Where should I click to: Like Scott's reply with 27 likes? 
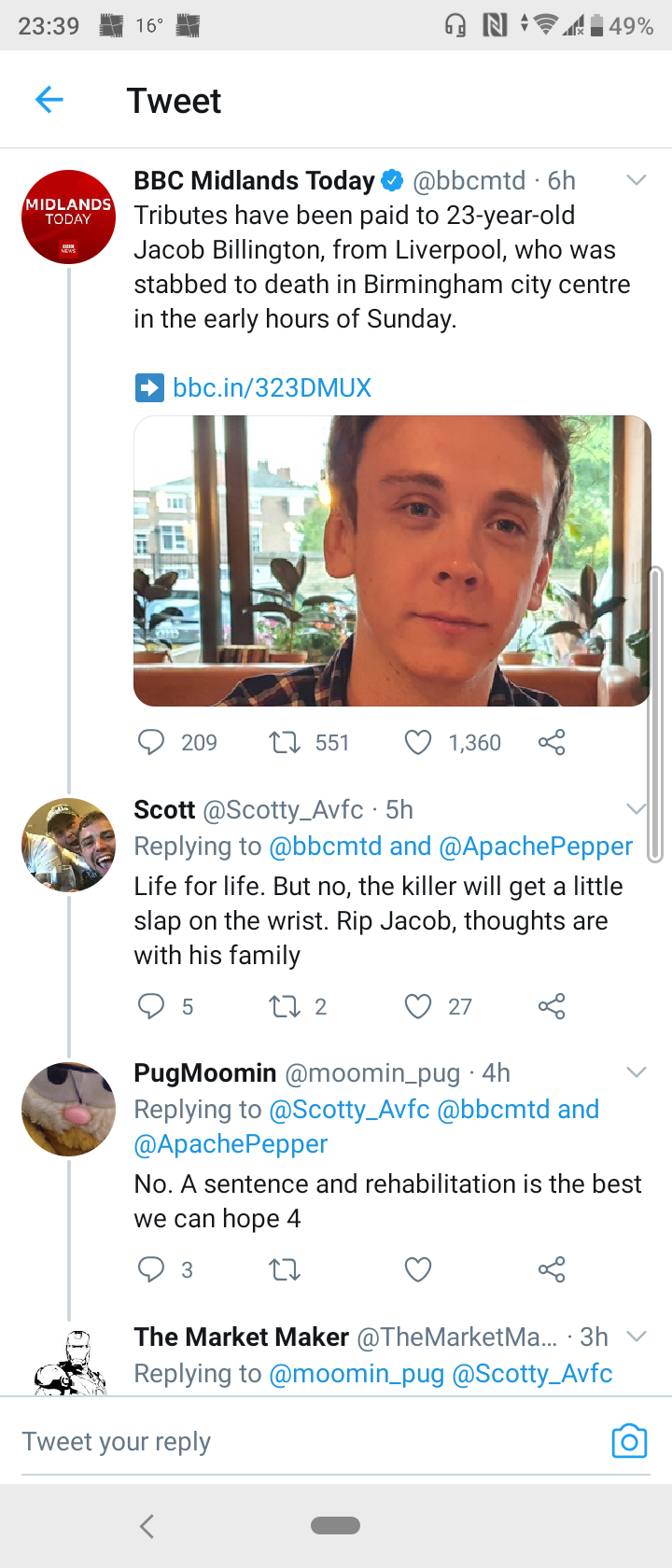pyautogui.click(x=418, y=1006)
